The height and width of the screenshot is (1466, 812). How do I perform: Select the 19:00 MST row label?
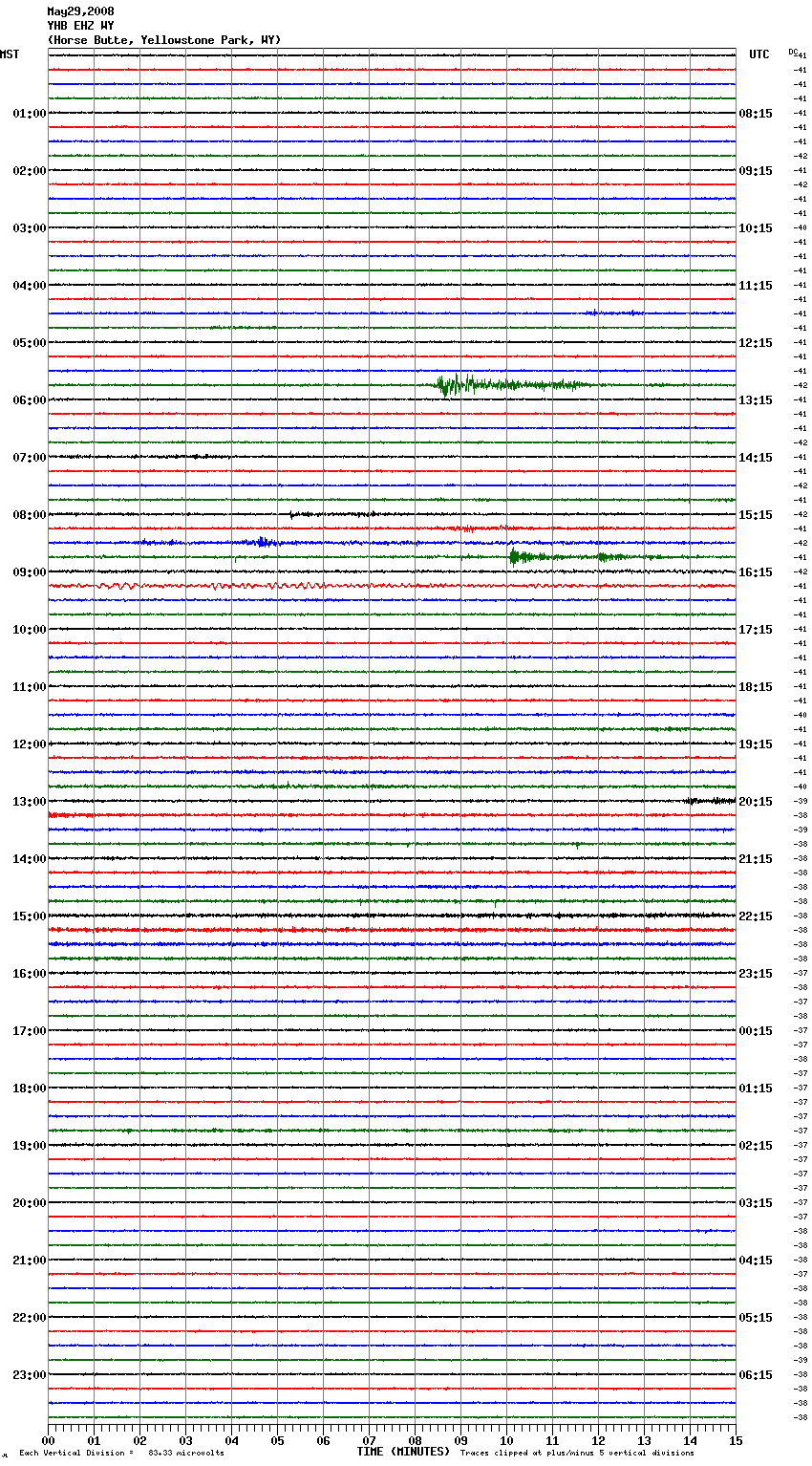point(30,1146)
